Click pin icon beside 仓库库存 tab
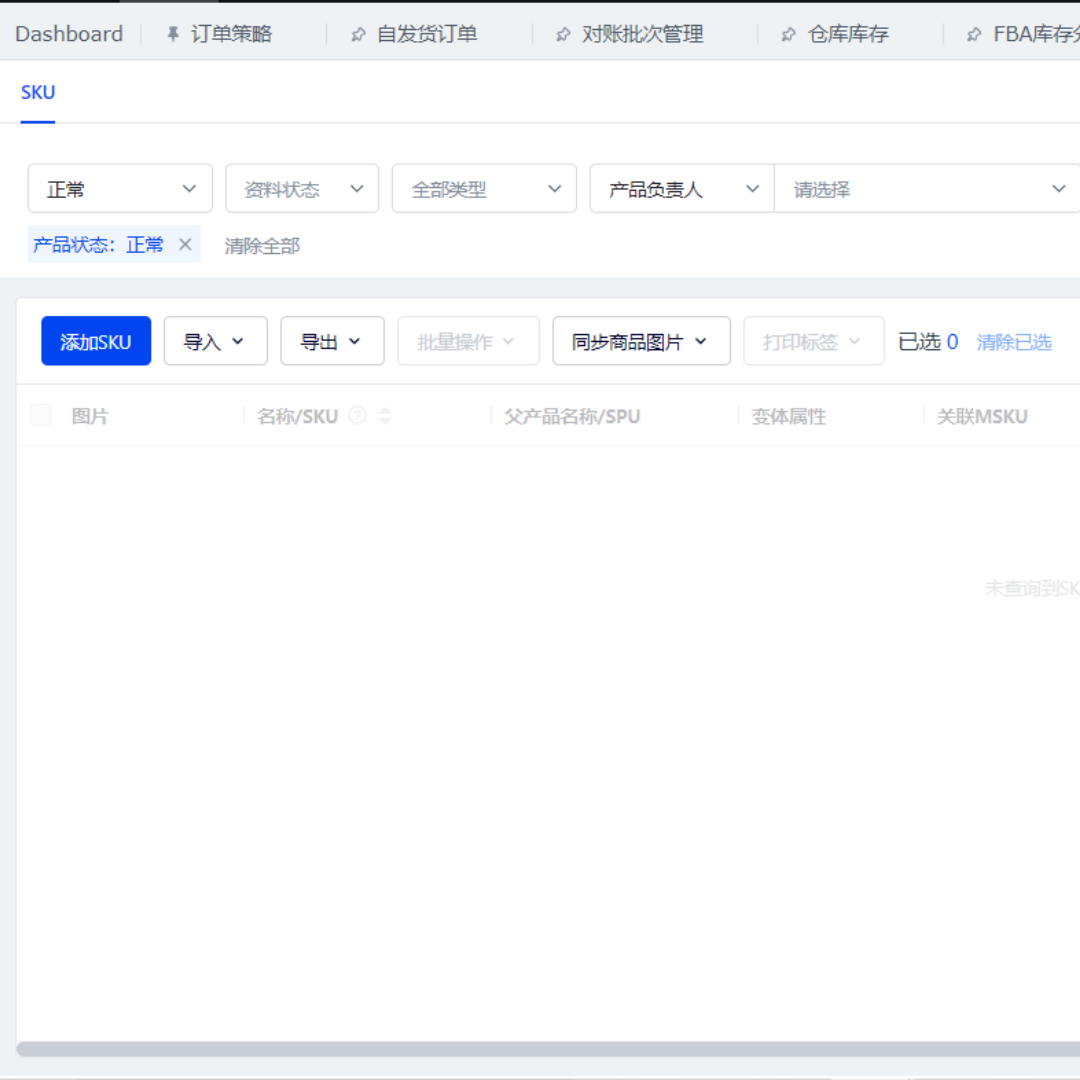This screenshot has height=1080, width=1080. [789, 35]
